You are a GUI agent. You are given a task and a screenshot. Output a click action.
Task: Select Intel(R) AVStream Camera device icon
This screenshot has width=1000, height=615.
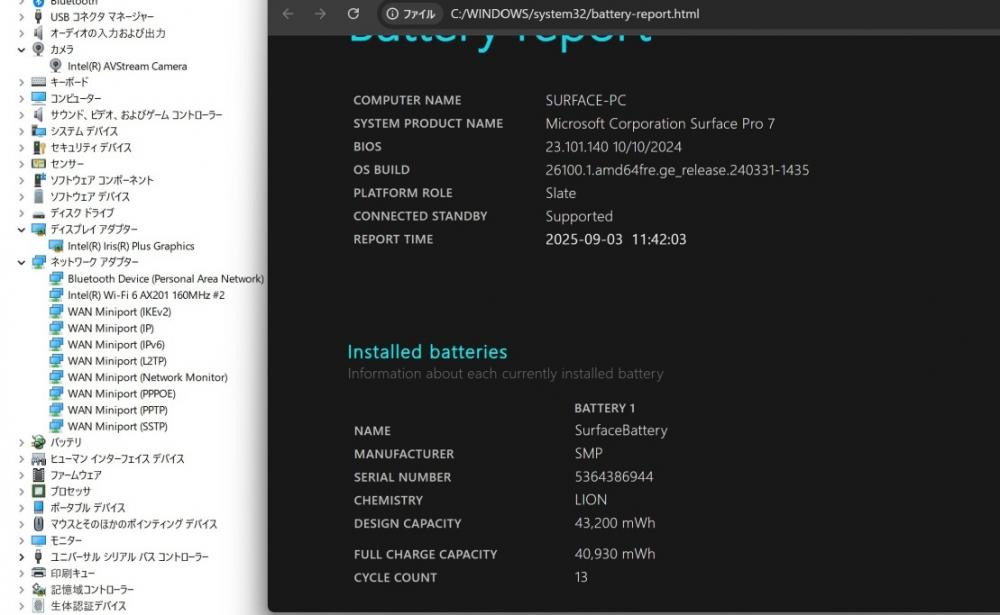click(x=56, y=66)
